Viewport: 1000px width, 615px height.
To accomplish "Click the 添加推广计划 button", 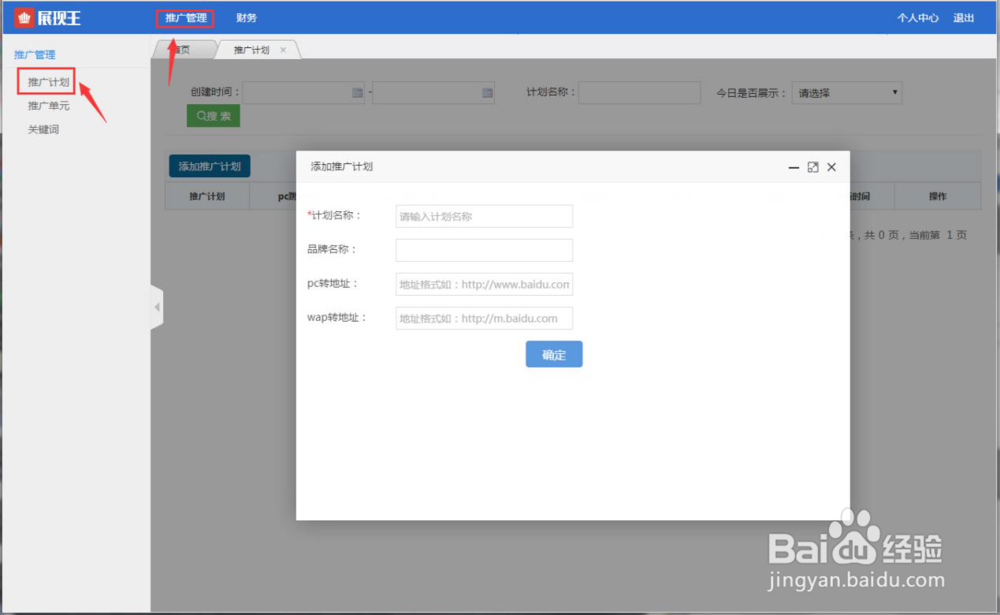I will click(210, 167).
